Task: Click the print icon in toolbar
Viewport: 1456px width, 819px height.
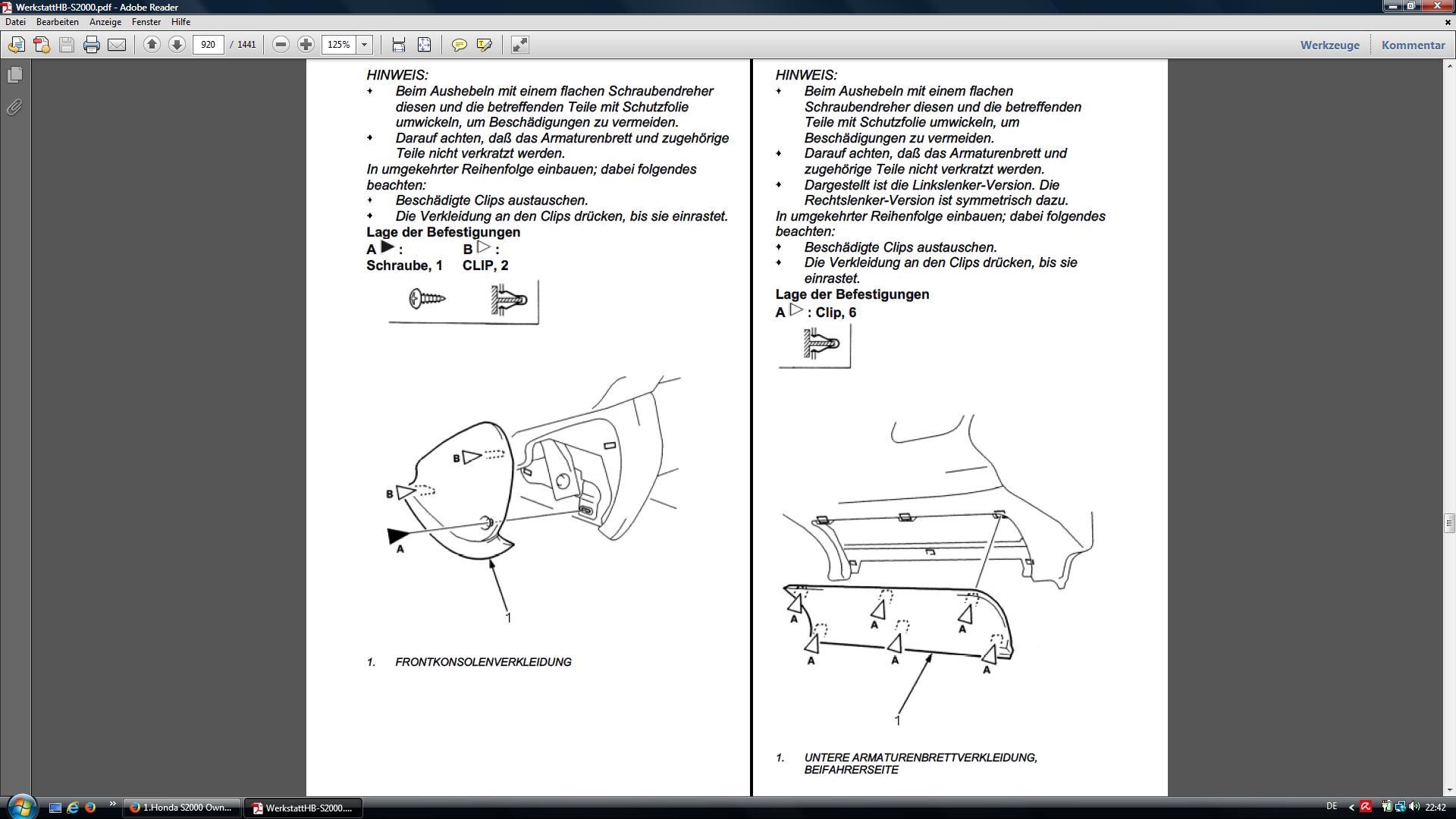Action: [x=92, y=45]
